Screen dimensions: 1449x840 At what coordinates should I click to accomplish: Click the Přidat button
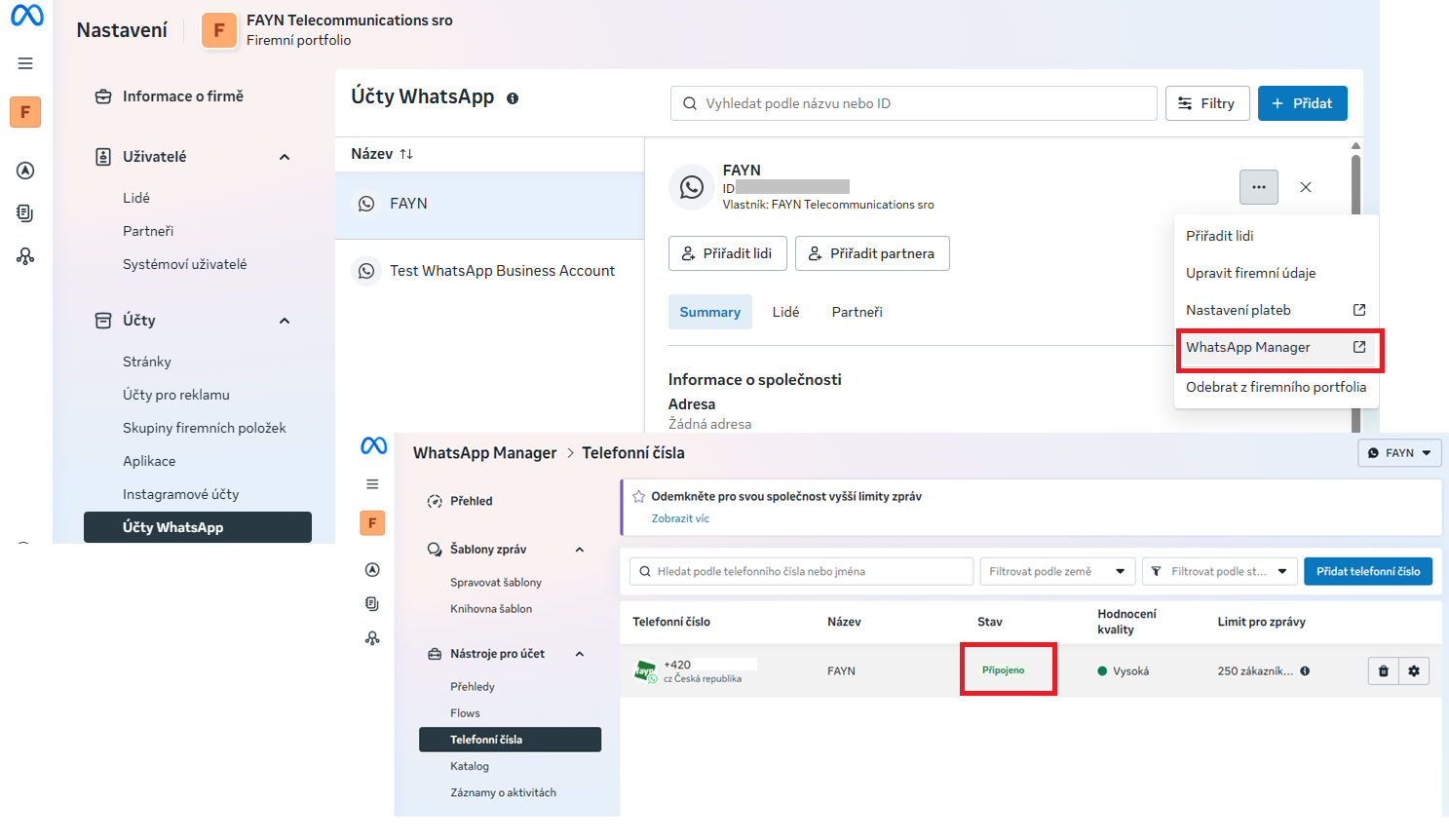tap(1302, 103)
